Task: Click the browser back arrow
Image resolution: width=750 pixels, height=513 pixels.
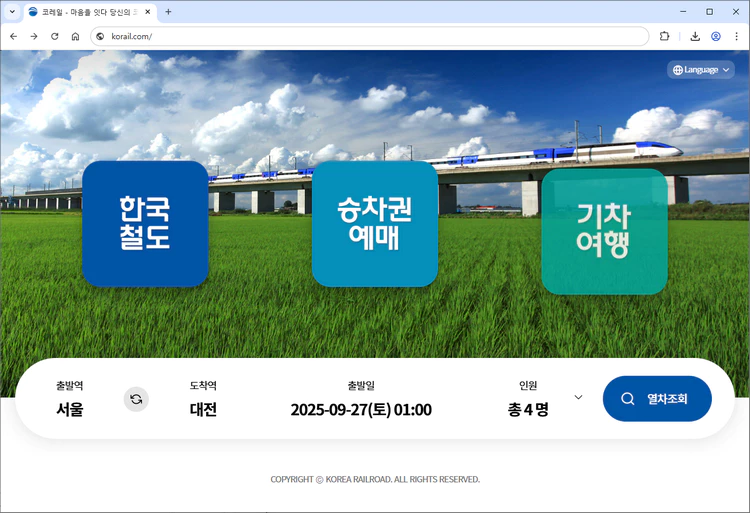Action: (x=13, y=36)
